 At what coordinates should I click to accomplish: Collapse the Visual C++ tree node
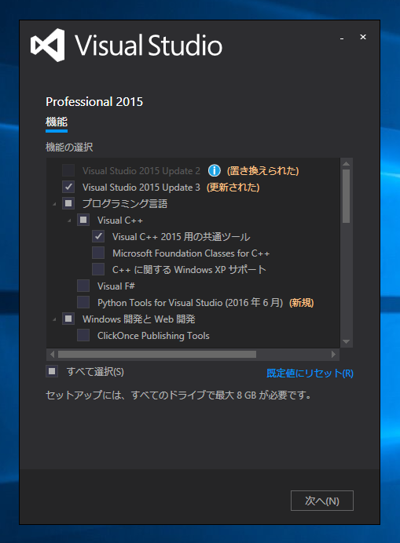(69, 221)
